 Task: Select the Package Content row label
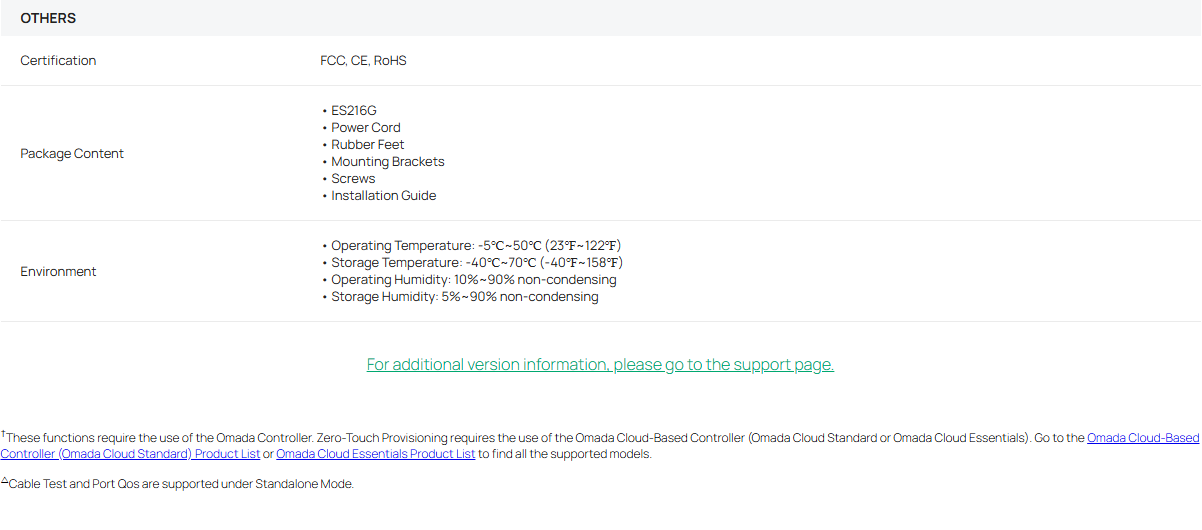(72, 154)
